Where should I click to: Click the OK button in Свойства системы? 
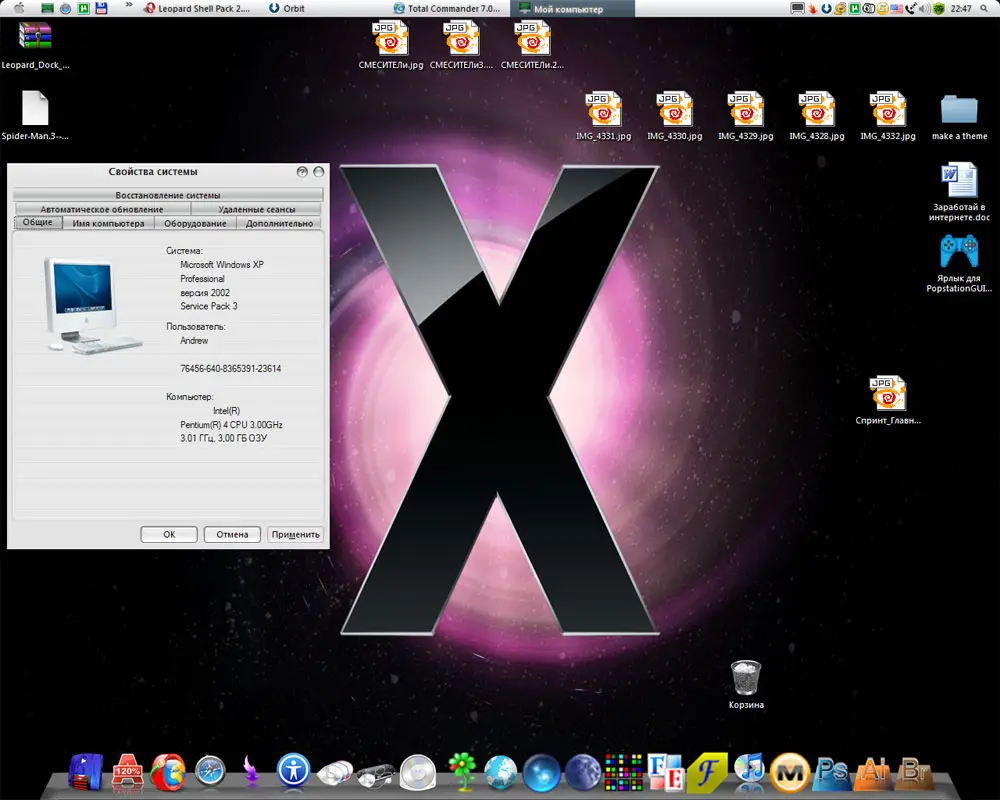tap(169, 535)
